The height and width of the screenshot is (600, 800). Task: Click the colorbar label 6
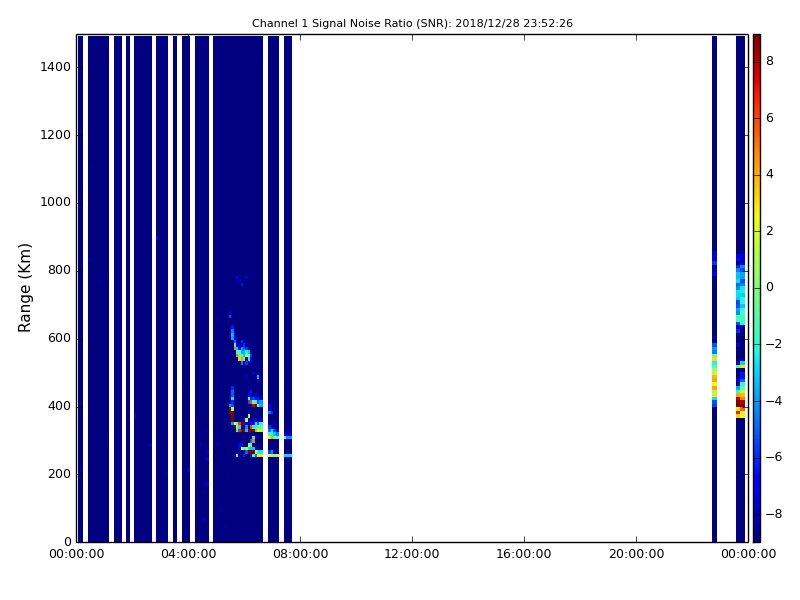click(770, 118)
